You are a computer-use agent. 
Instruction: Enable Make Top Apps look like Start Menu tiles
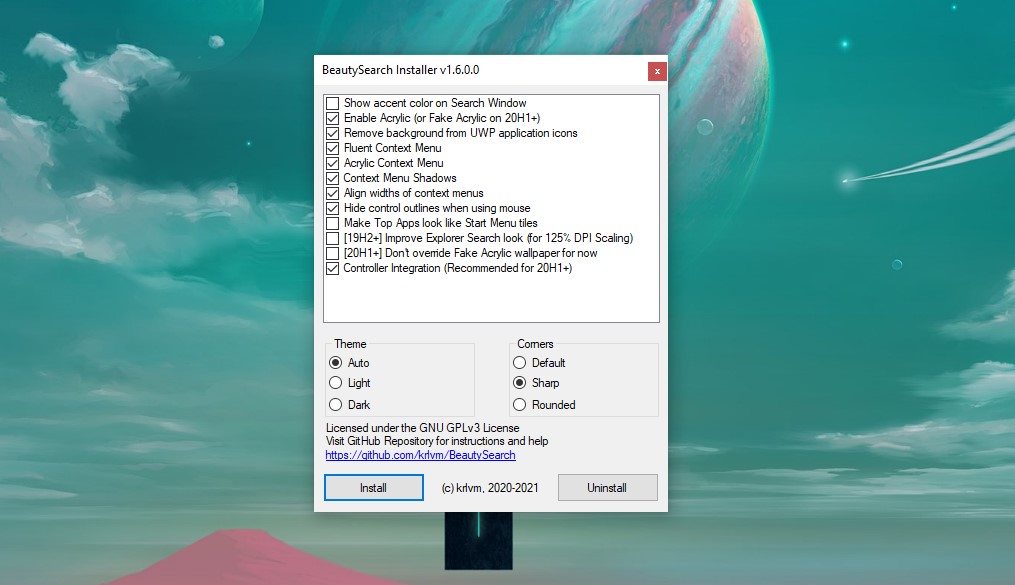click(x=333, y=223)
